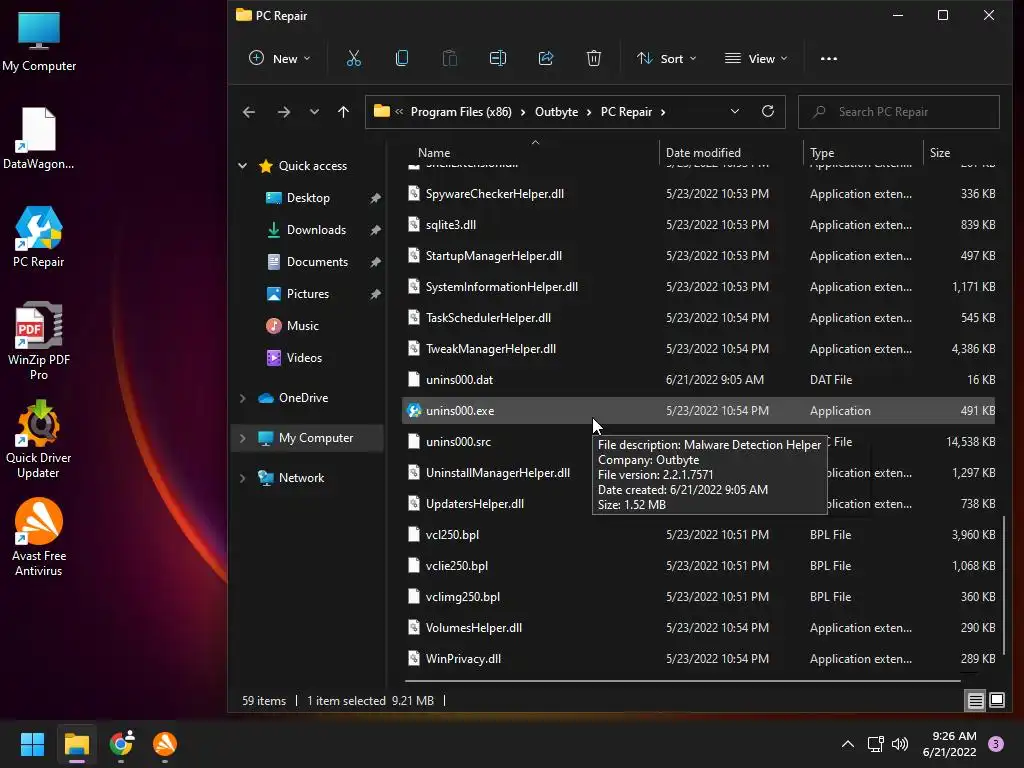This screenshot has height=768, width=1024.
Task: Click the Cut scissors icon in toolbar
Action: (353, 59)
